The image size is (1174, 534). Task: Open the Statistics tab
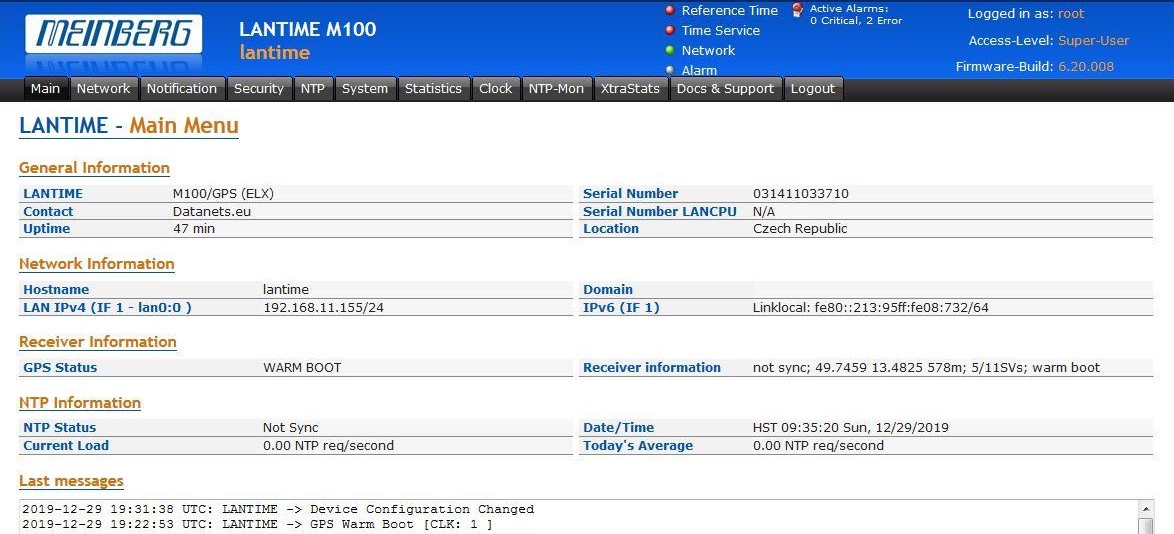point(434,88)
